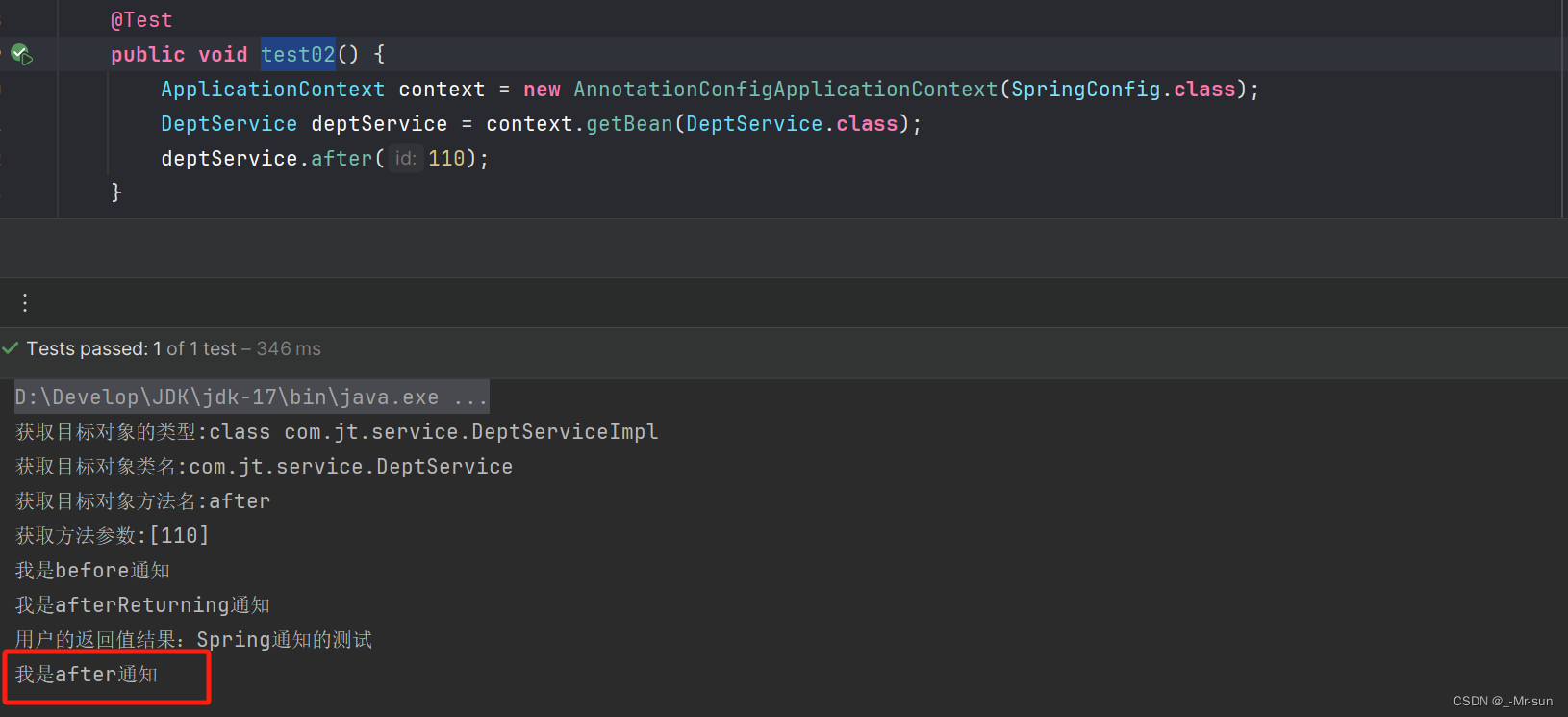Click the highlighted test02 method name

(x=298, y=55)
